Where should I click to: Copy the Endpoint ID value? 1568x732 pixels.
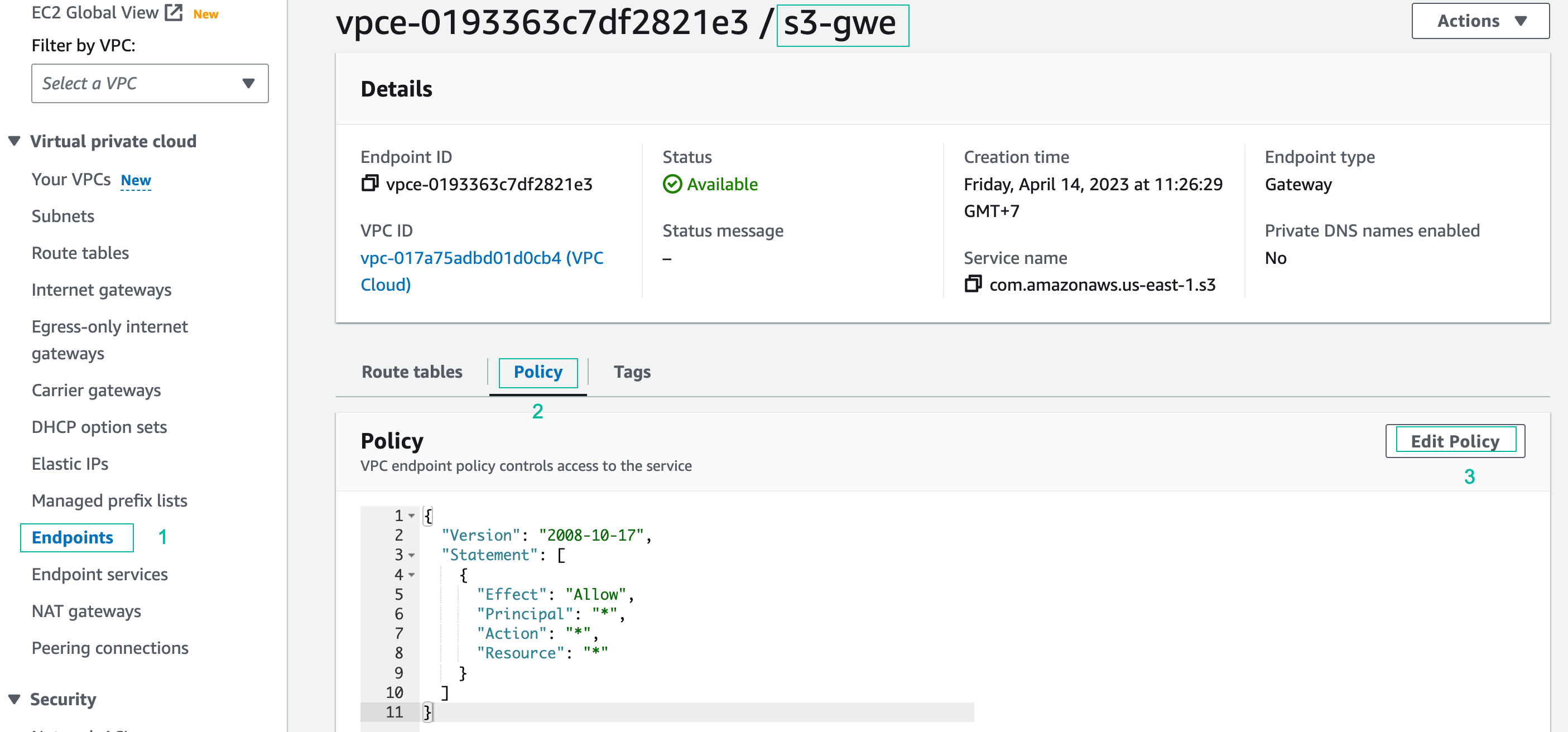pos(369,183)
